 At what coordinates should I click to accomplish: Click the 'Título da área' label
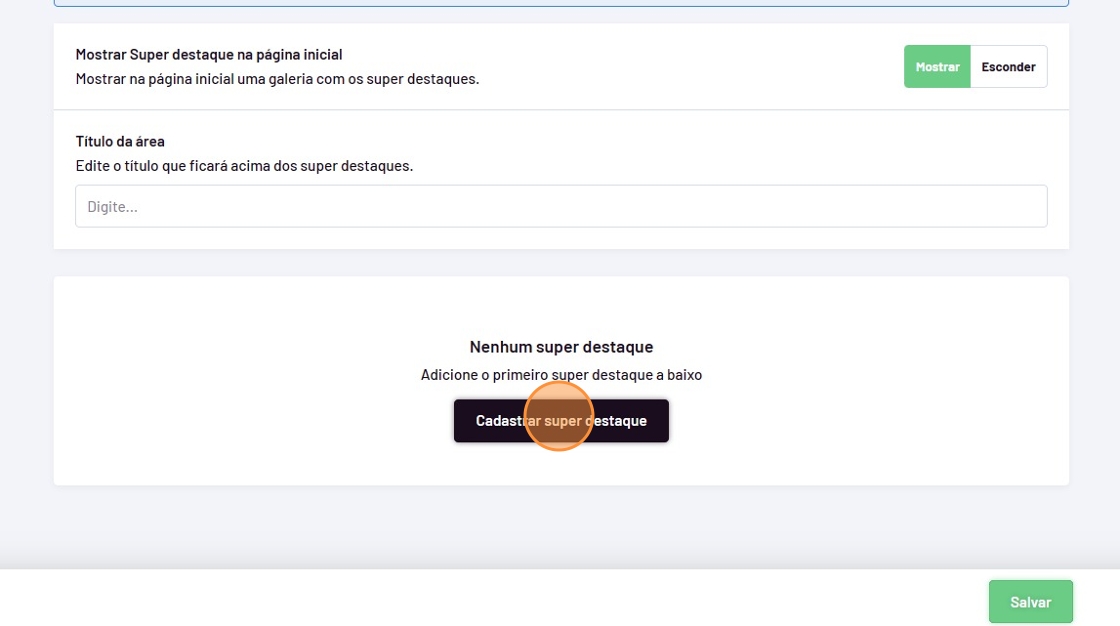(x=120, y=141)
